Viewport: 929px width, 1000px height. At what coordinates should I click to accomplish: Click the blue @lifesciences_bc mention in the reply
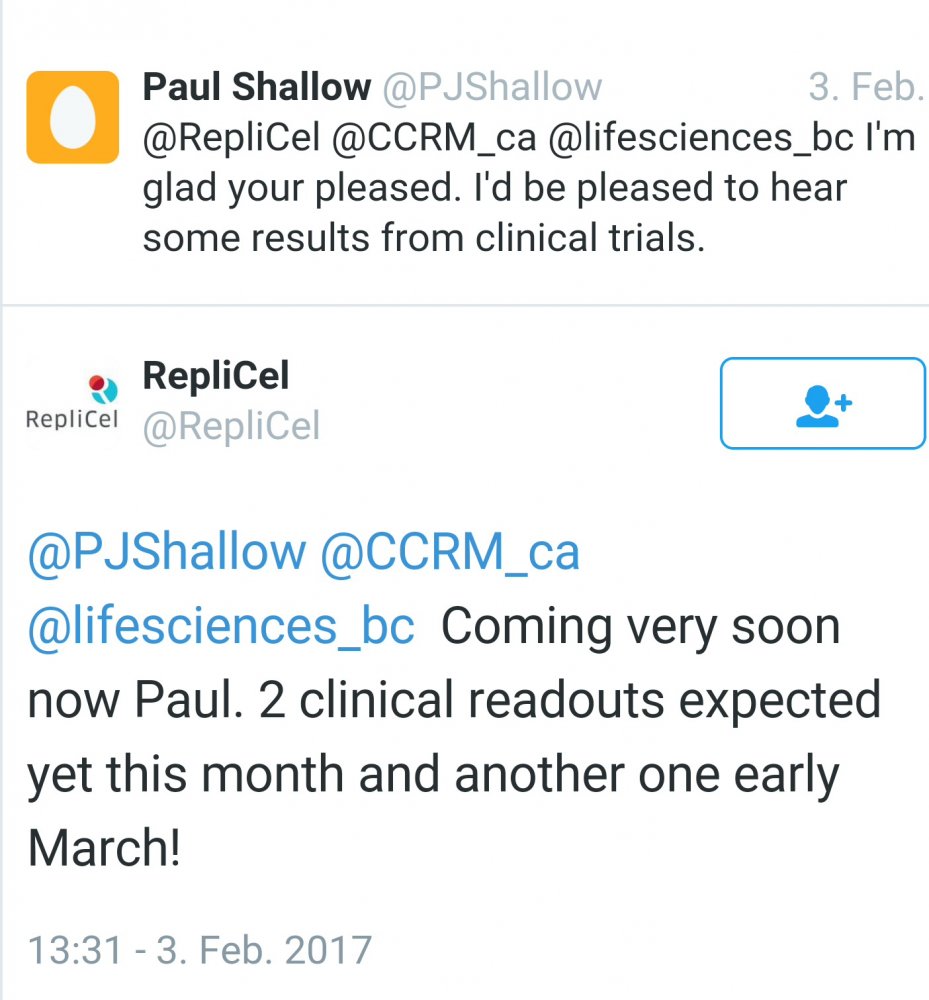point(221,627)
